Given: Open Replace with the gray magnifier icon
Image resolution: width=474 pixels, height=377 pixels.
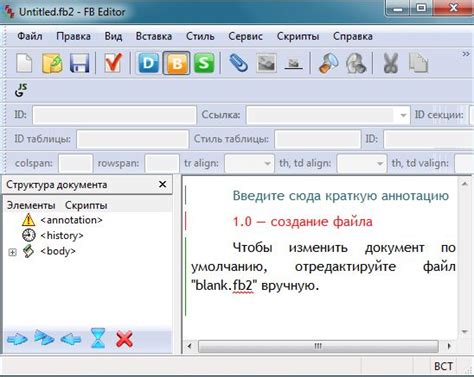Looking at the screenshot, I should (x=356, y=63).
